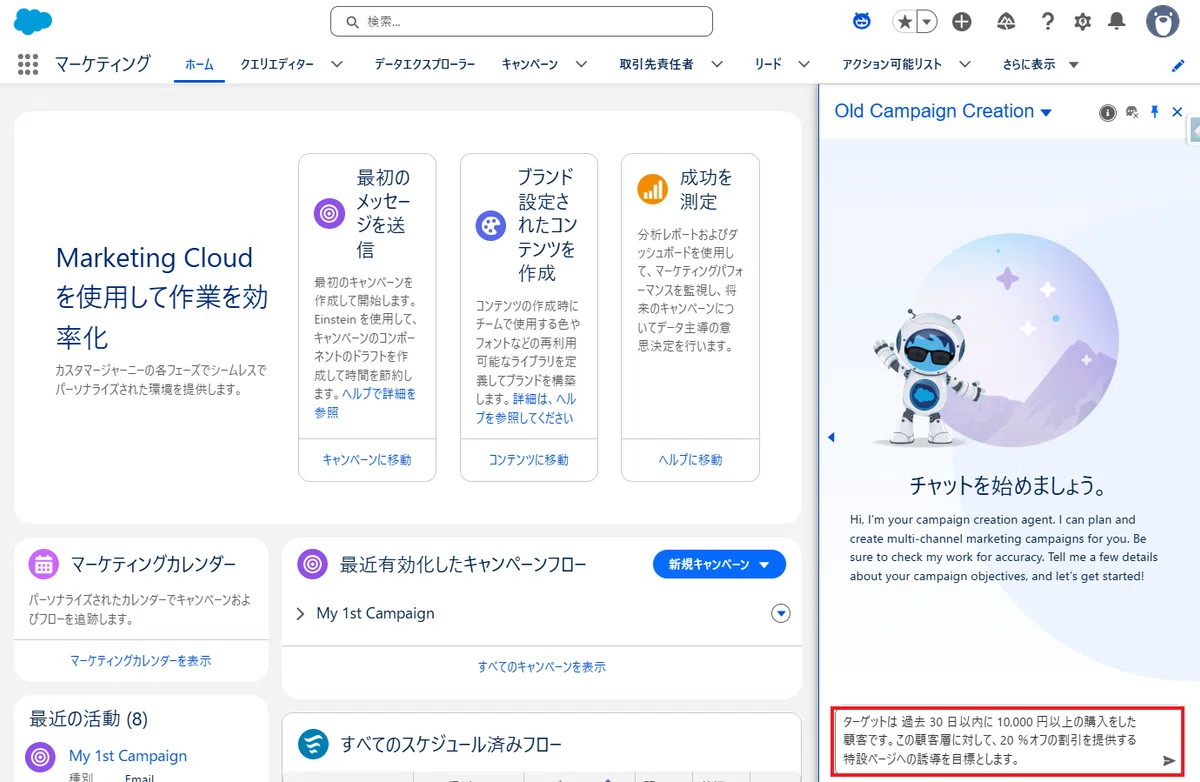This screenshot has height=782, width=1200.
Task: Click the palette icon on ブランド設定されたコンテンツを作成 card
Action: [x=490, y=225]
